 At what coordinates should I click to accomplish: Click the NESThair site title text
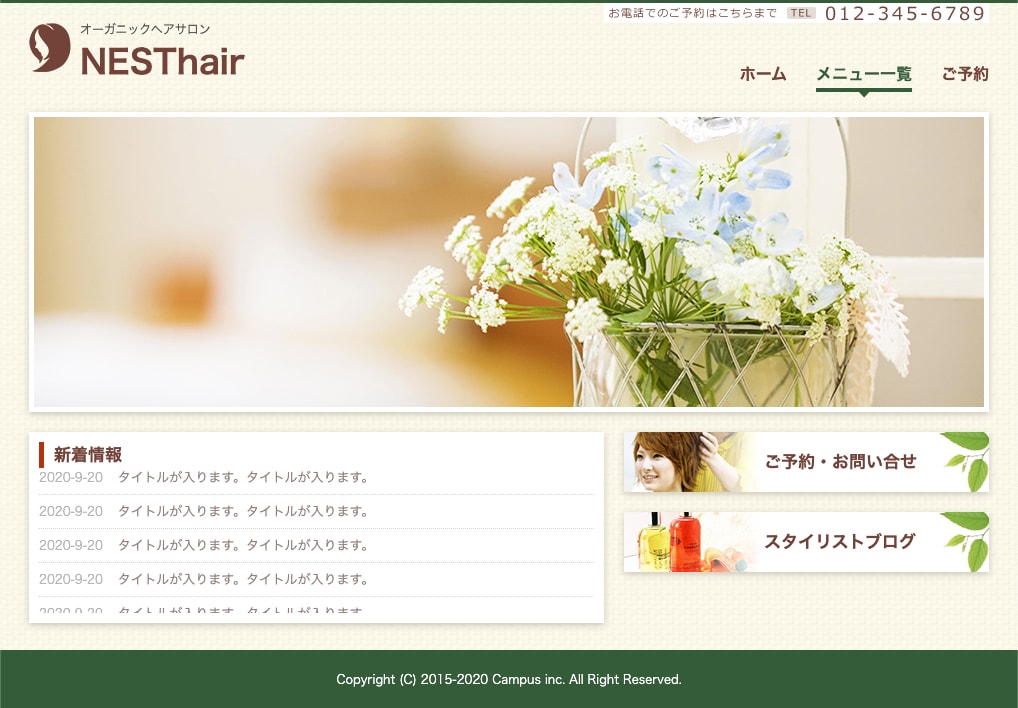pyautogui.click(x=162, y=62)
